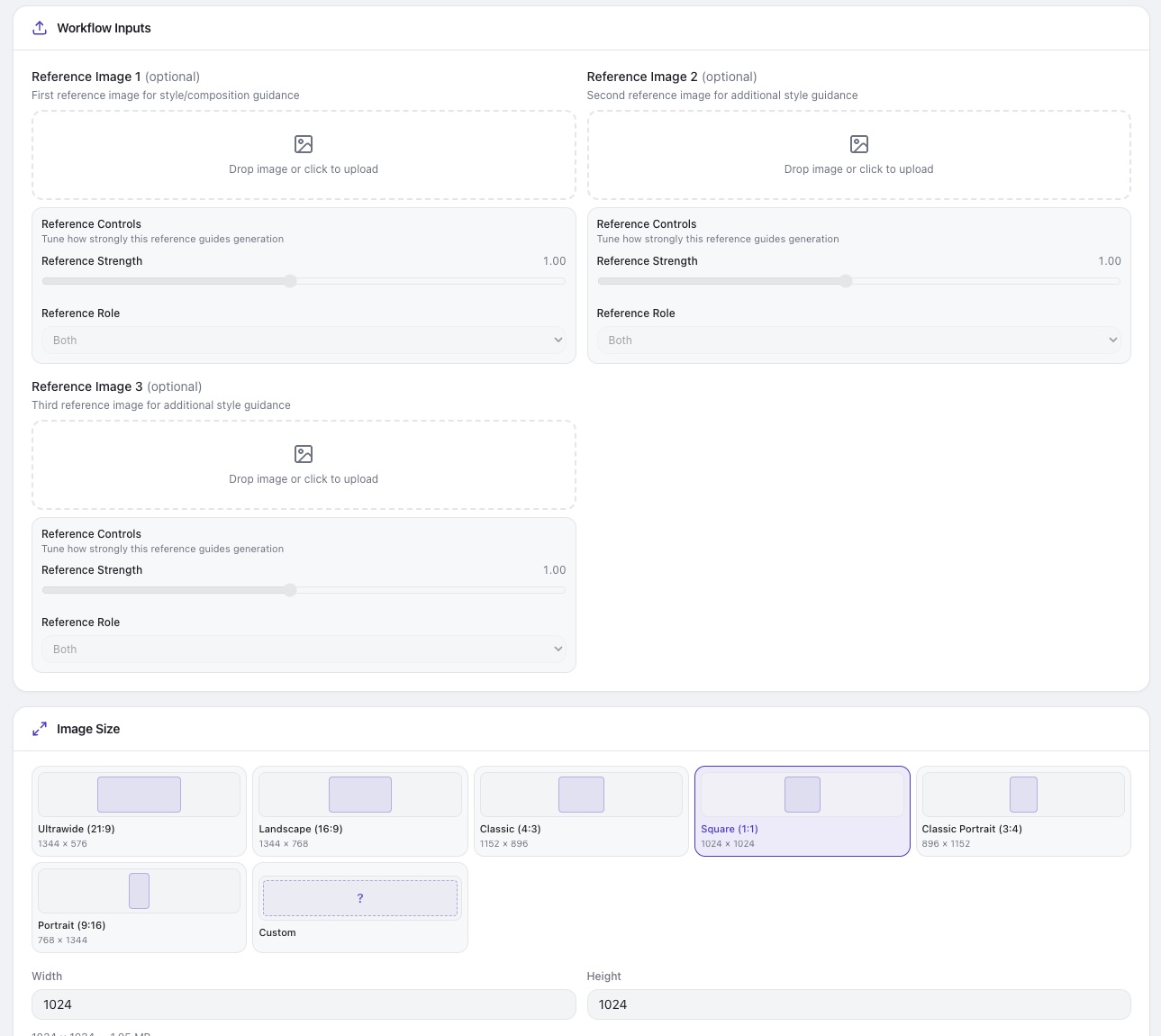Expand Reference Role dropdown for Image 3
Screen dimensions: 1161x1036
point(304,649)
